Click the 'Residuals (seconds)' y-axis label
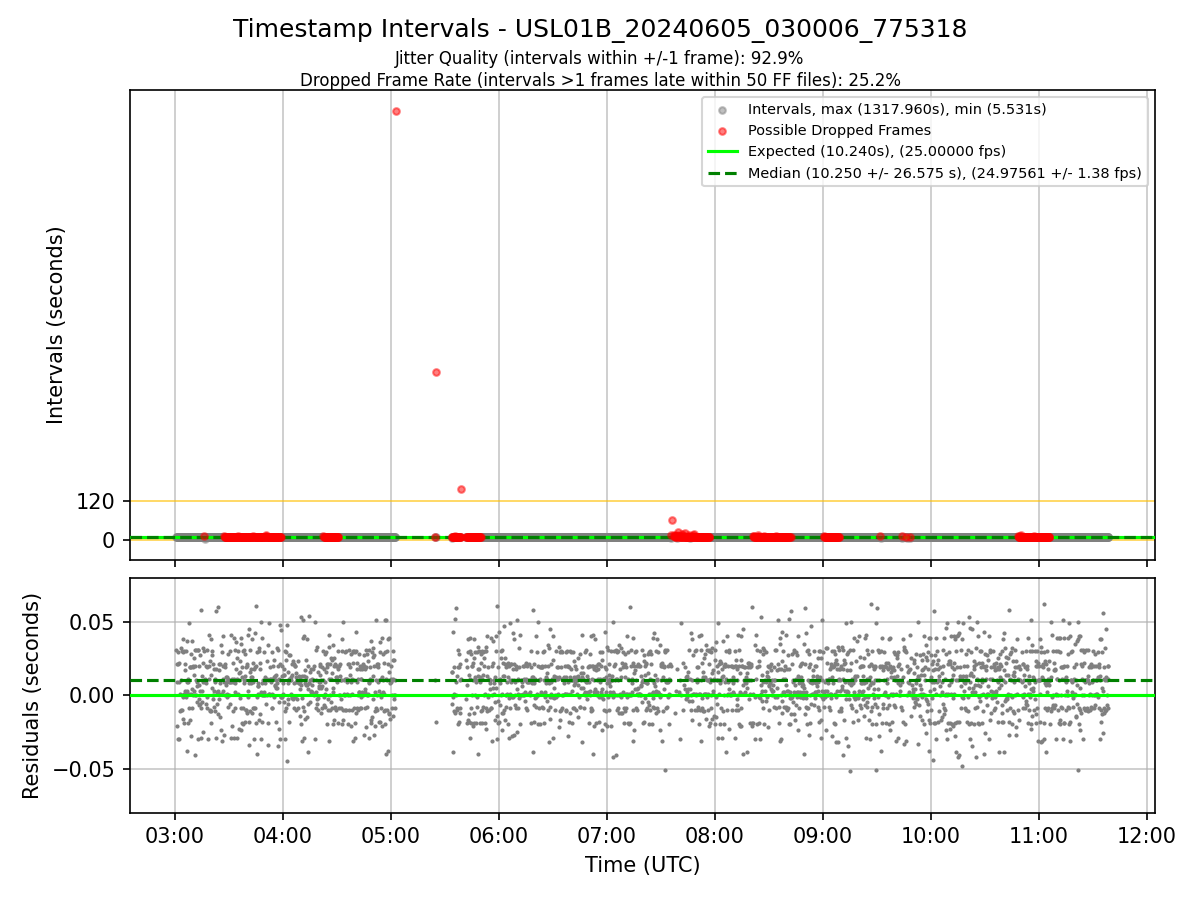This screenshot has width=1200, height=900. (32, 695)
